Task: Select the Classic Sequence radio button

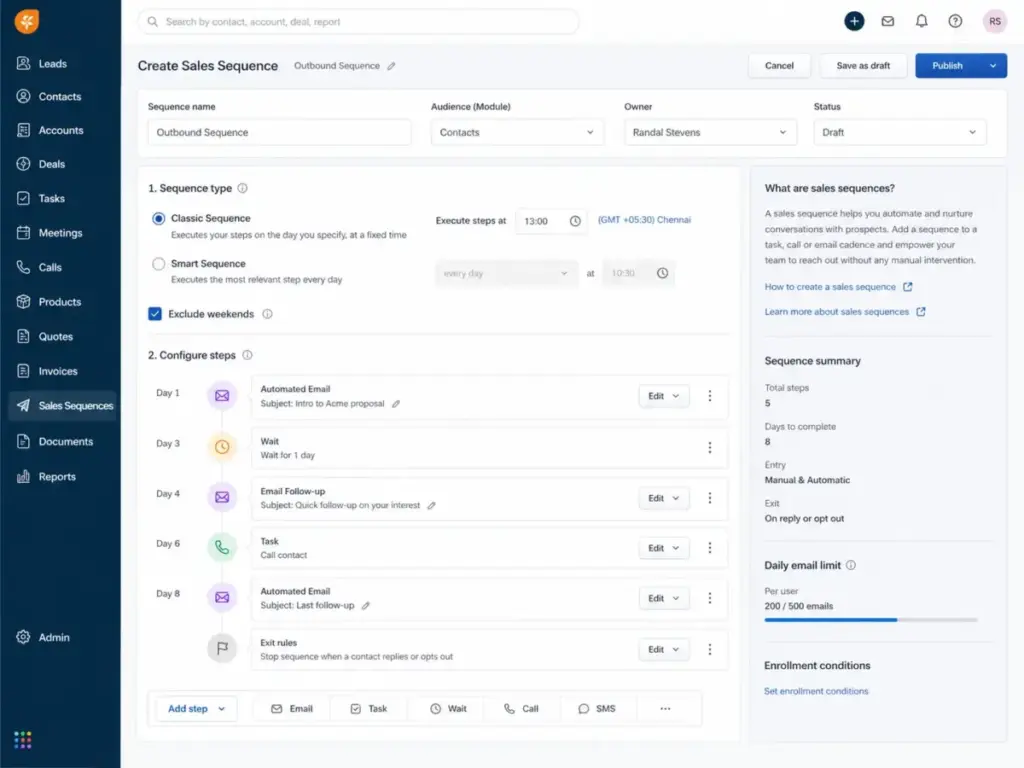Action: (158, 219)
